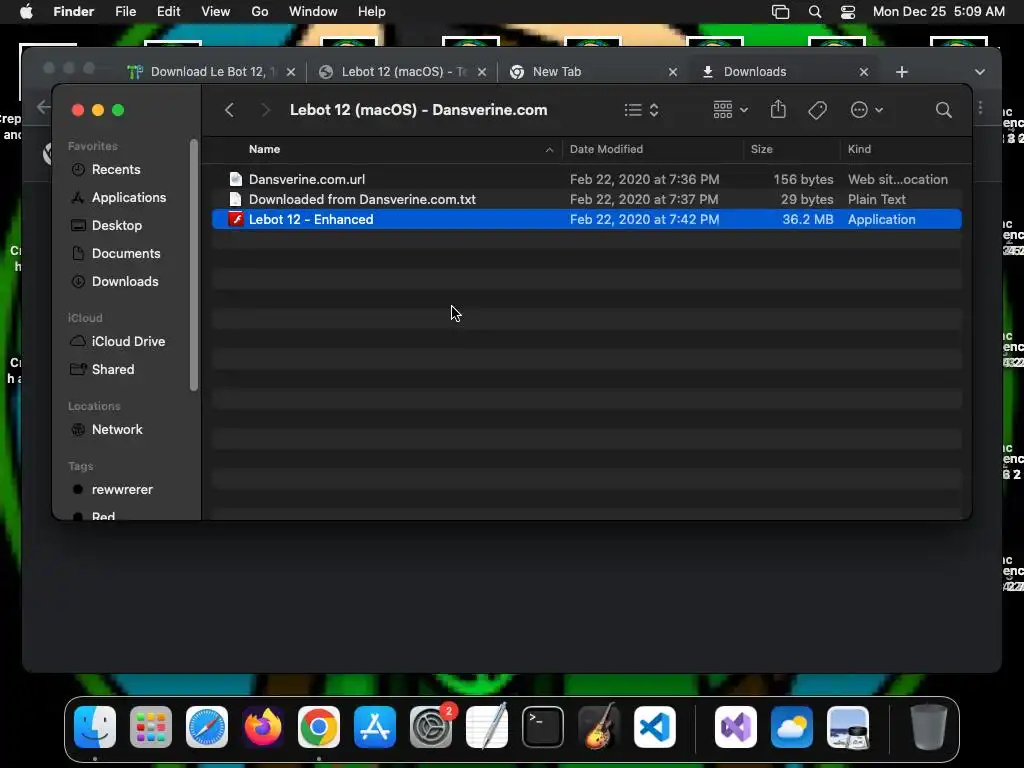Open Shared in sidebar
This screenshot has width=1024, height=768.
[103, 370]
